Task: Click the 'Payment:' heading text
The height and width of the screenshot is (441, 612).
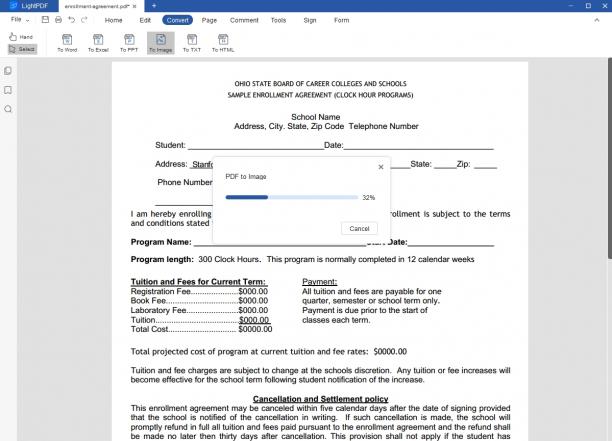Action: [319, 282]
